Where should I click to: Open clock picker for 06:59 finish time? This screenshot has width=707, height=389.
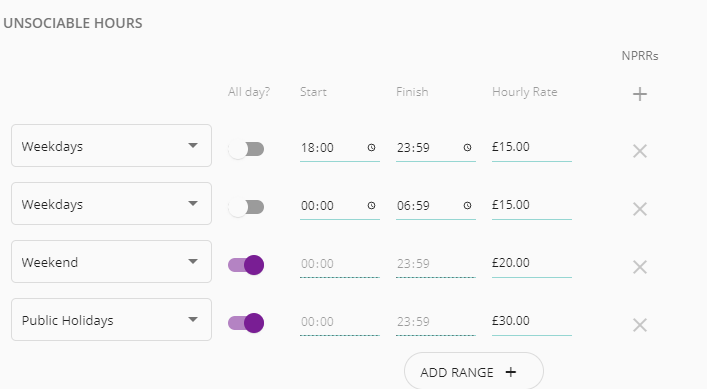[x=467, y=206]
